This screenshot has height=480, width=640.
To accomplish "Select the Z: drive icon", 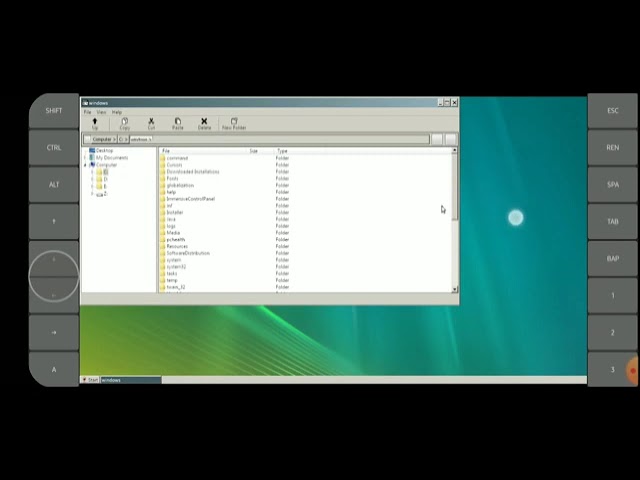I will [99, 194].
